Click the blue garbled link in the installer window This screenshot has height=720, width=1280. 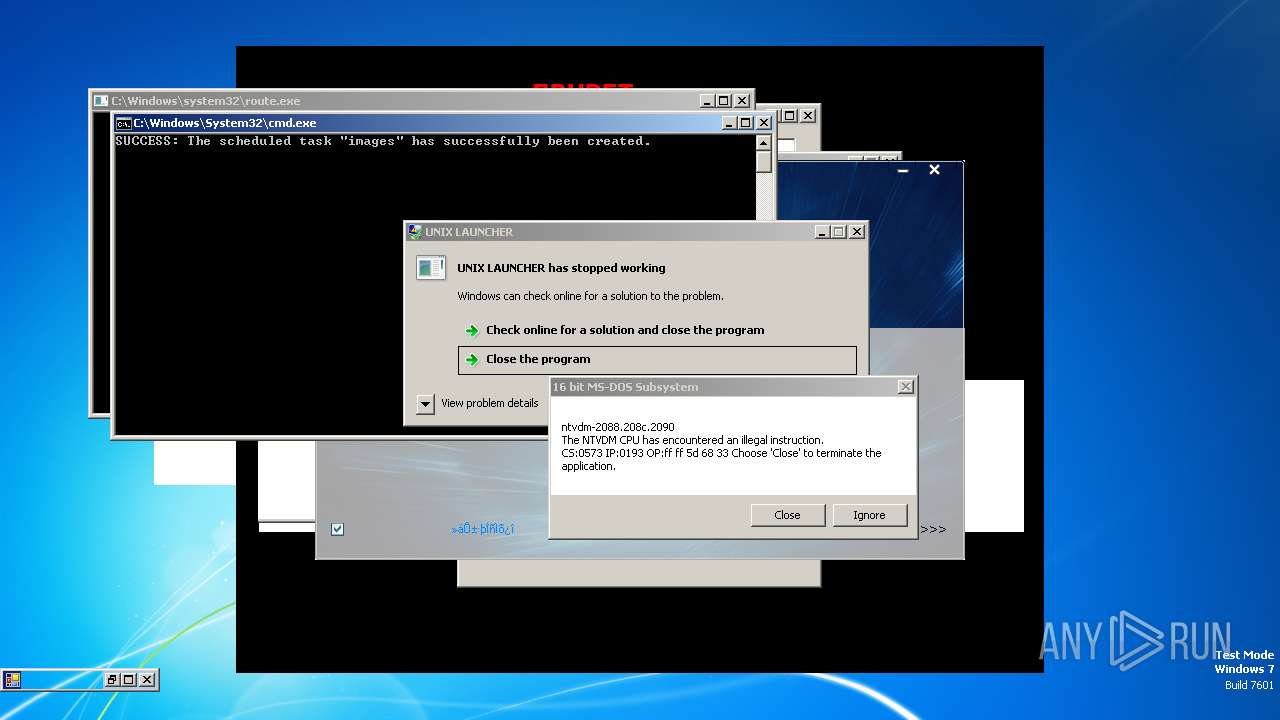(483, 529)
